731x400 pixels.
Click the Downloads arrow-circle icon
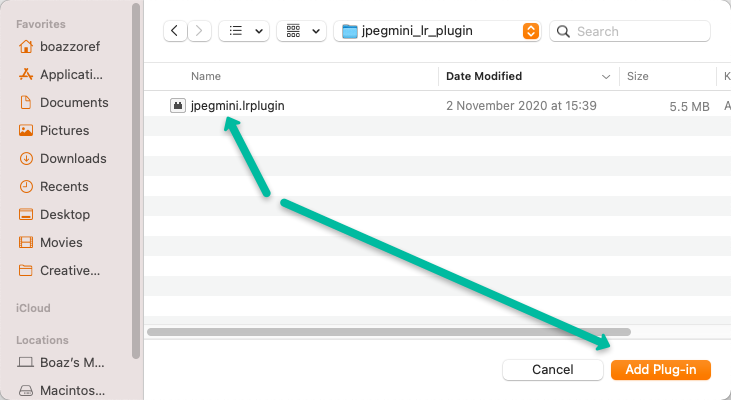[26, 159]
